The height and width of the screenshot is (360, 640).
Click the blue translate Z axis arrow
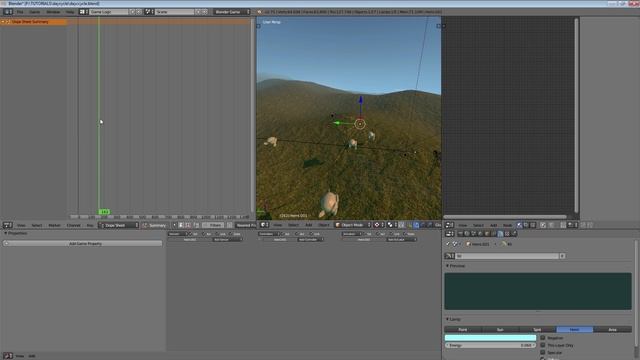360,100
